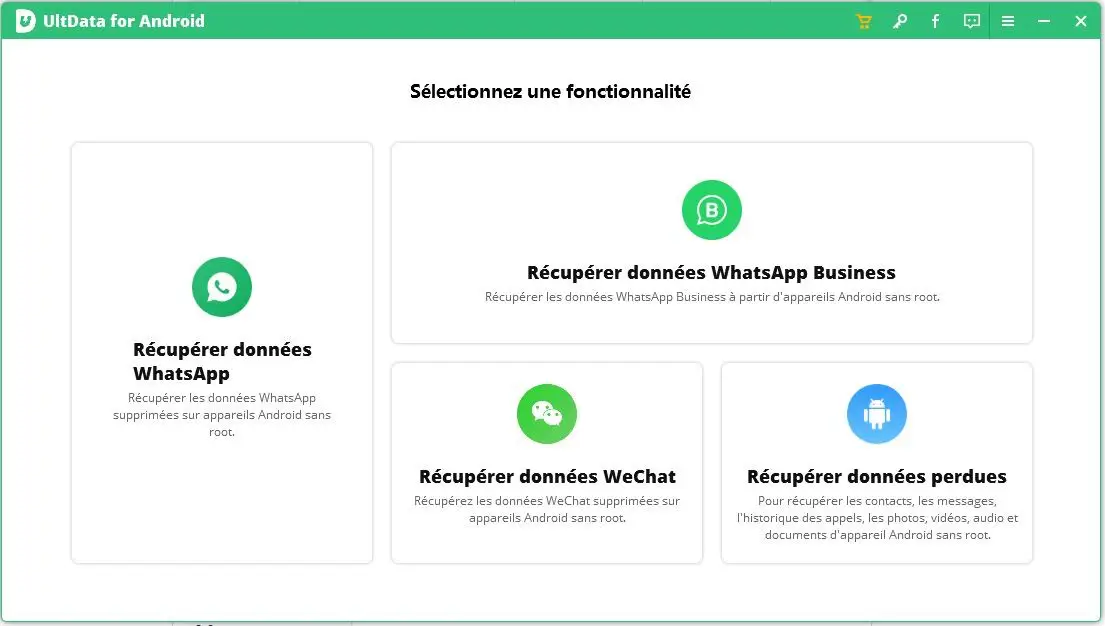Select Récupérer données WeChat title

point(548,477)
